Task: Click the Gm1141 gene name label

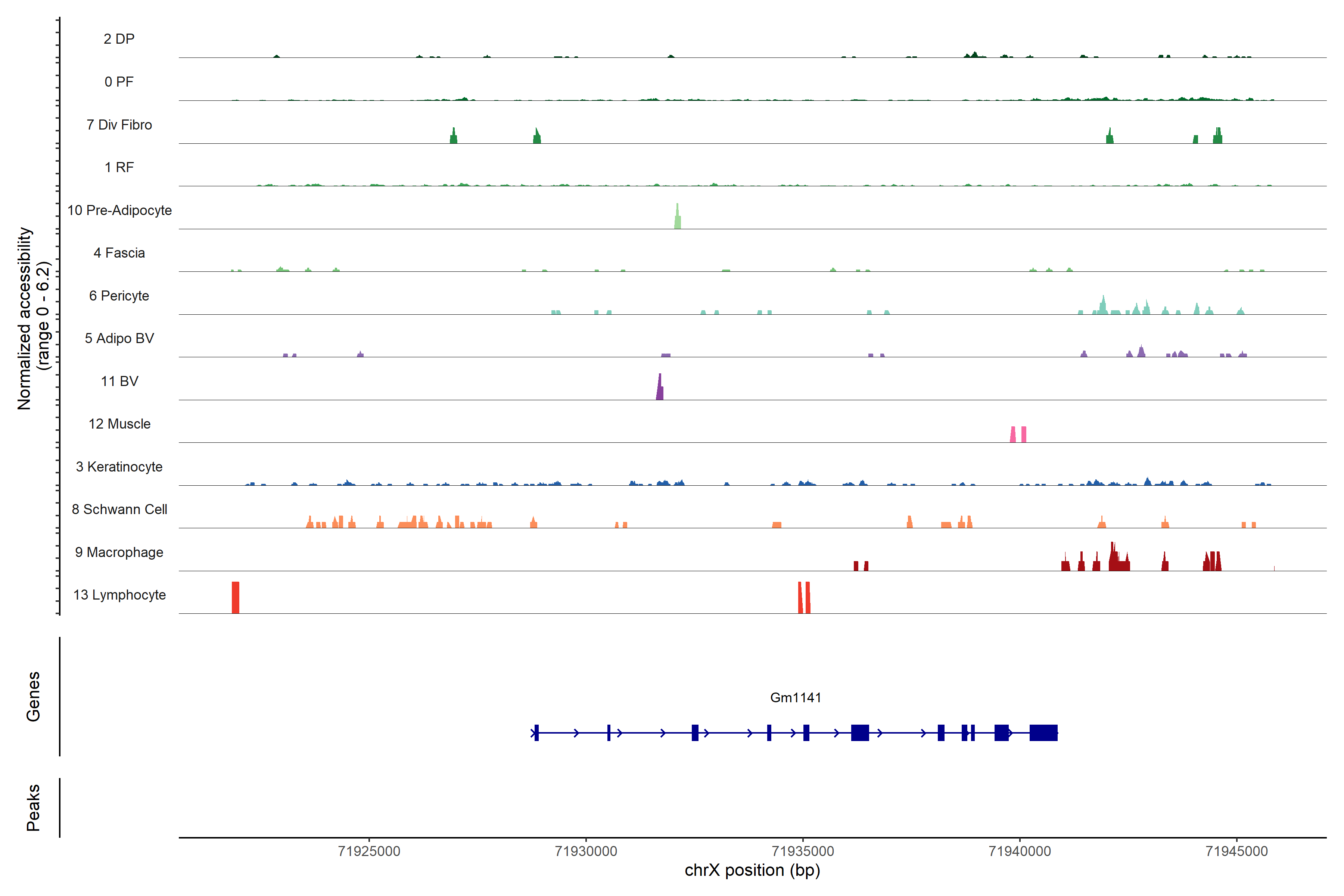Action: coord(796,698)
